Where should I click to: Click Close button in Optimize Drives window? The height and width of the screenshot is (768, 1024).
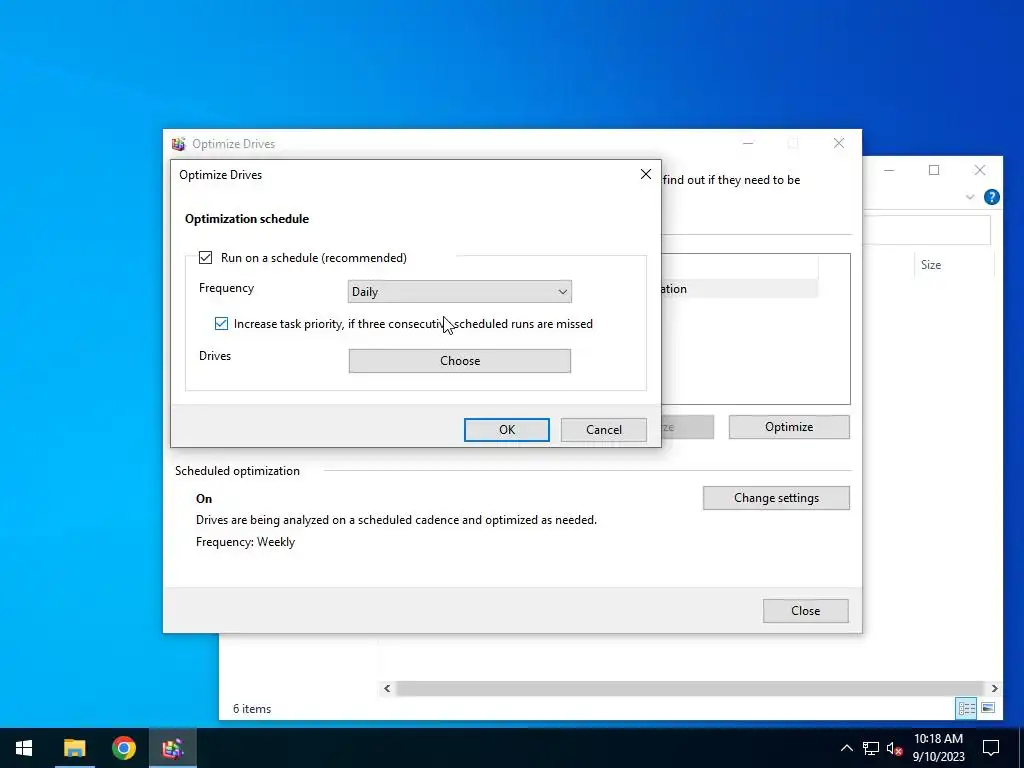click(805, 611)
